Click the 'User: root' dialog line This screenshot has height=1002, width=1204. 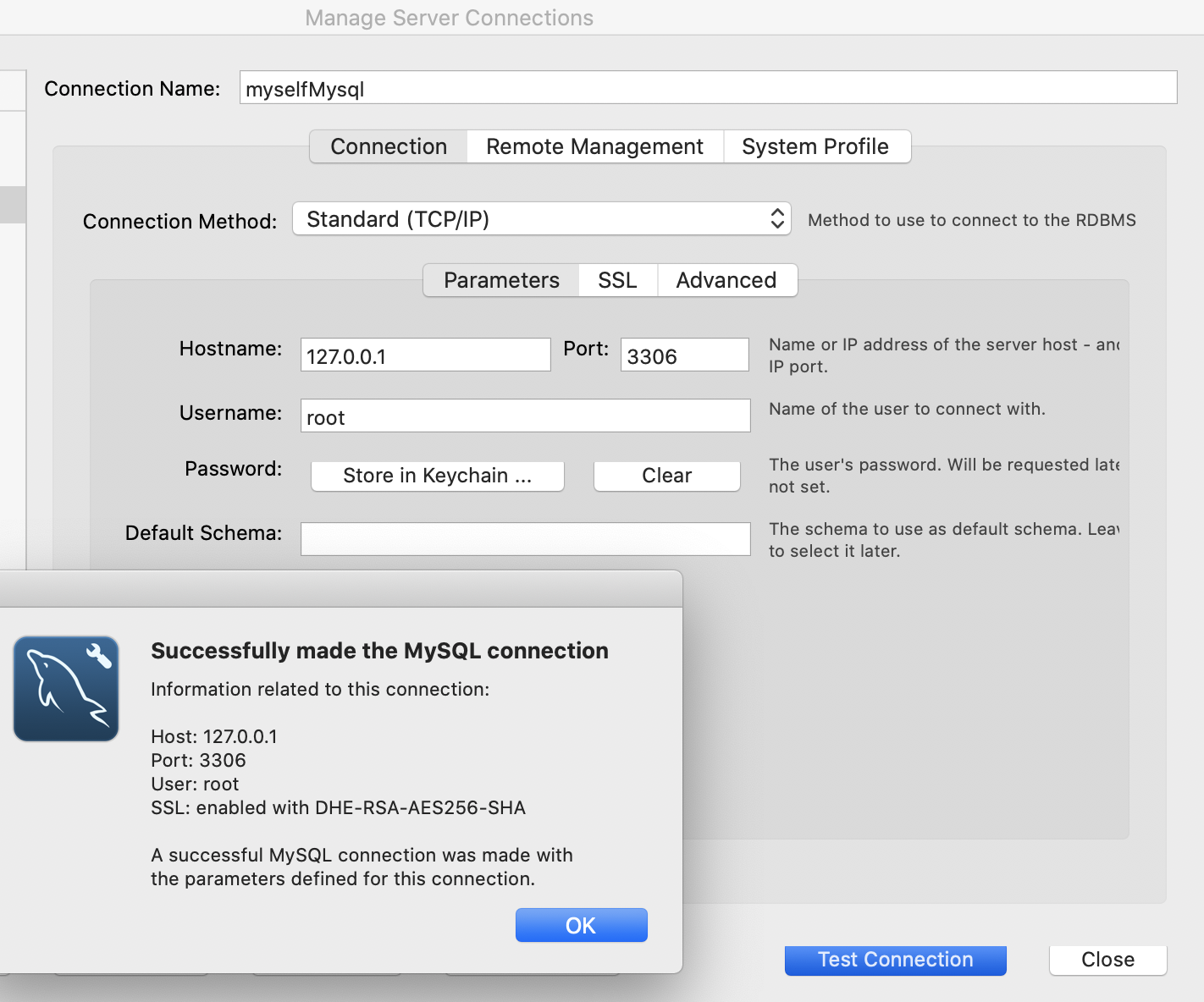coord(195,784)
